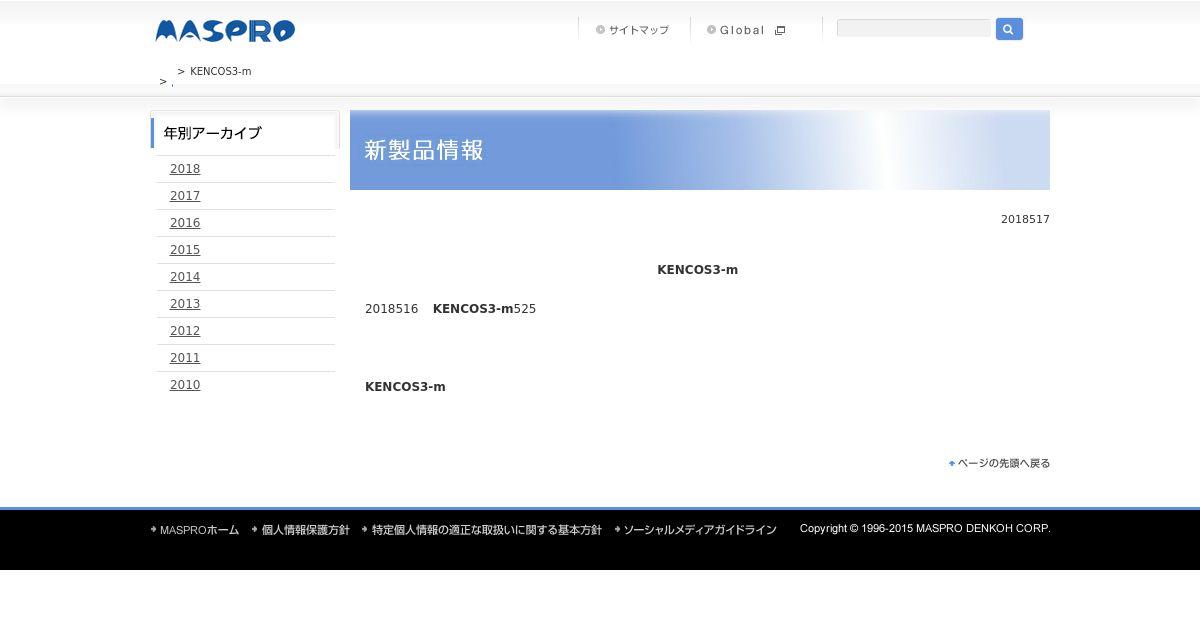Open the 2013 archive
1200x630 pixels.
(185, 304)
